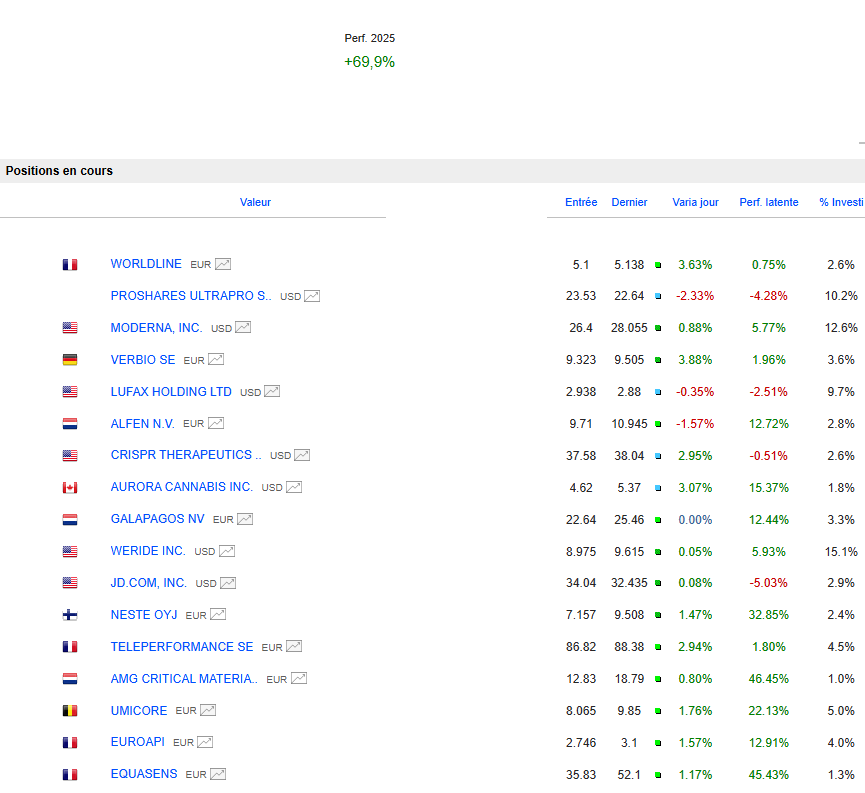
Task: Open the JD.COM, INC. stock page
Action: pyautogui.click(x=148, y=583)
